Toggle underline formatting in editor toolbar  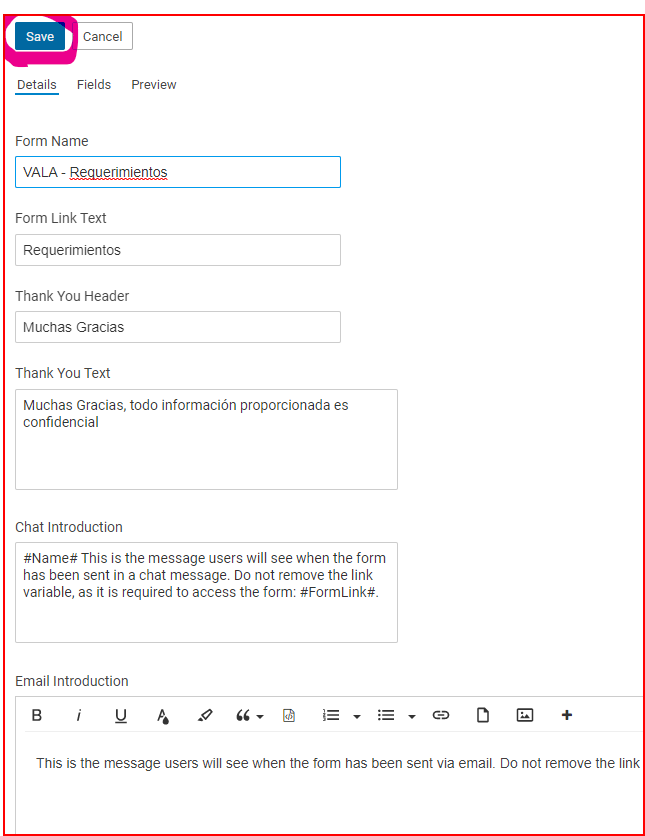click(121, 715)
